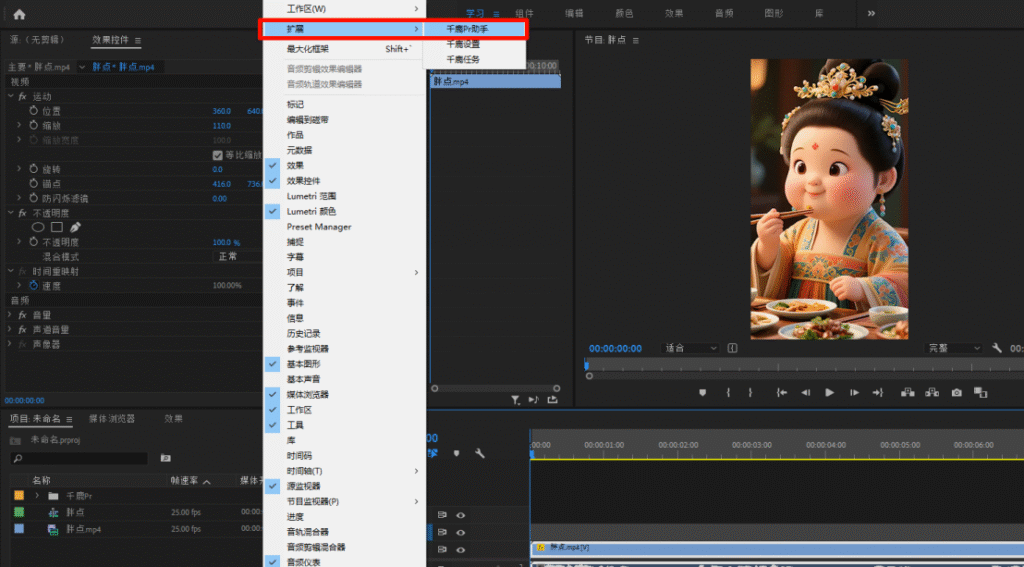Click the Step Forward one frame button
This screenshot has width=1024, height=567.
coord(853,393)
